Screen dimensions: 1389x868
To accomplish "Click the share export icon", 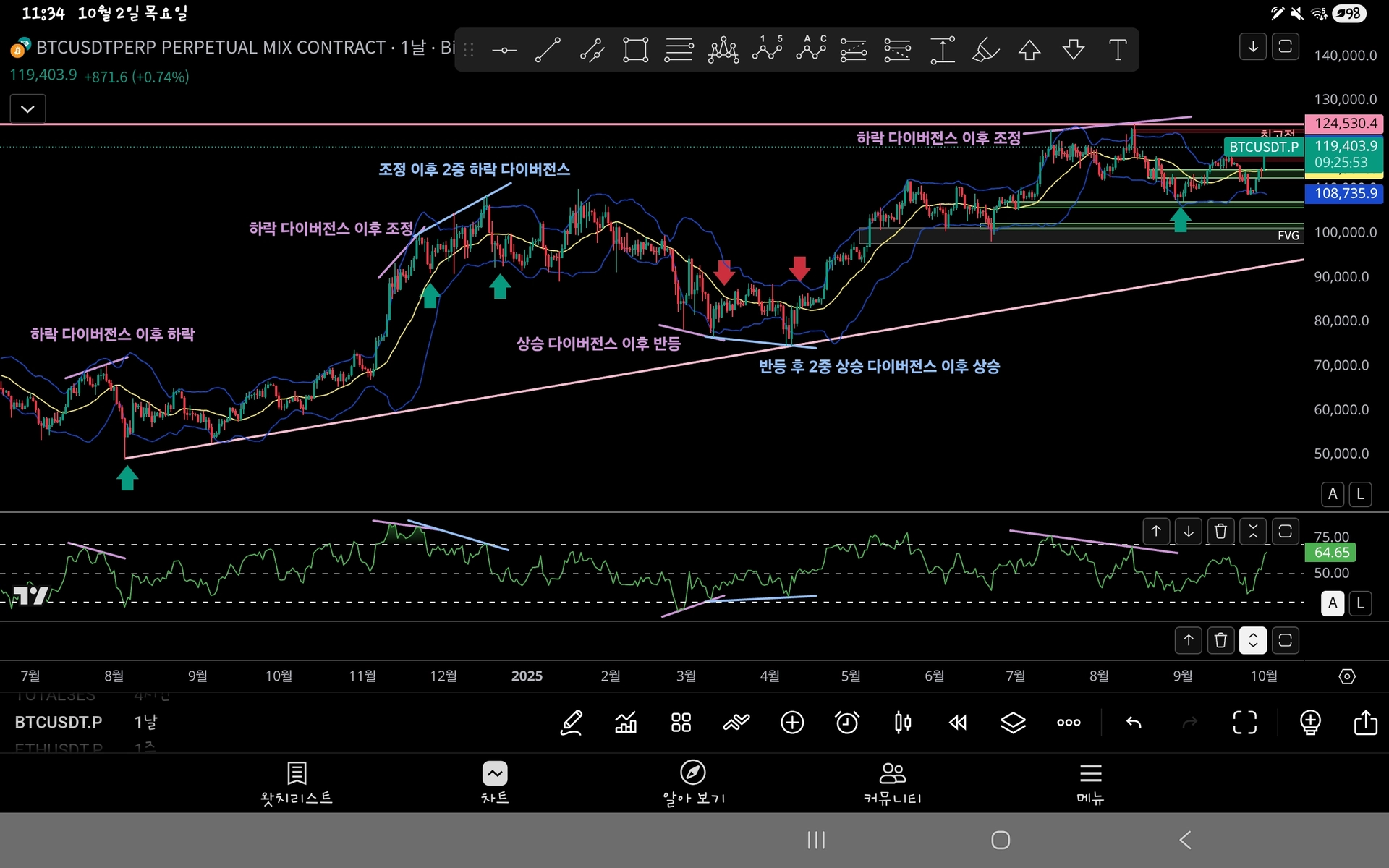I will point(1365,722).
